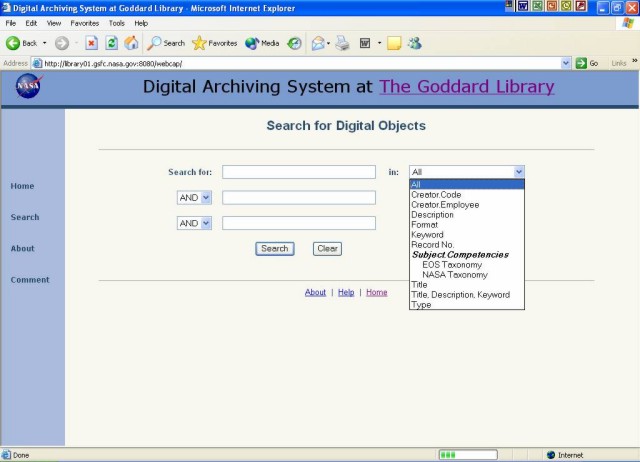640x462 pixels.
Task: Go to browser Home page icon
Action: click(131, 43)
